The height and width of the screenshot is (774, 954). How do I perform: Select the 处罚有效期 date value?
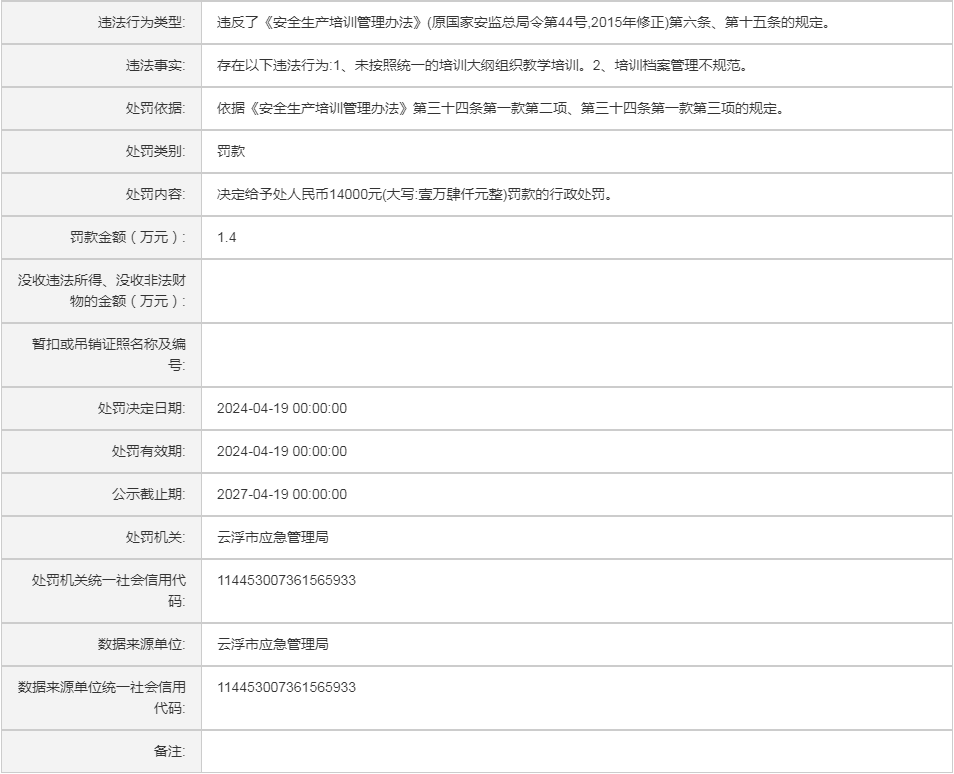282,451
